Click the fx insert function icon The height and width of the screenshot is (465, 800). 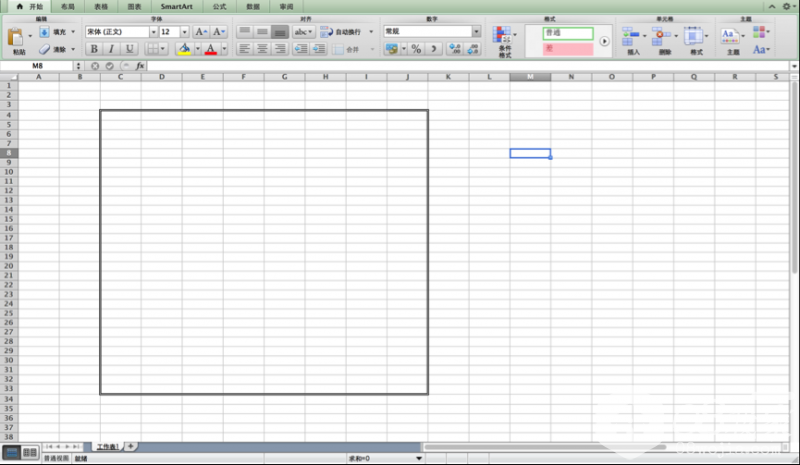(x=140, y=66)
